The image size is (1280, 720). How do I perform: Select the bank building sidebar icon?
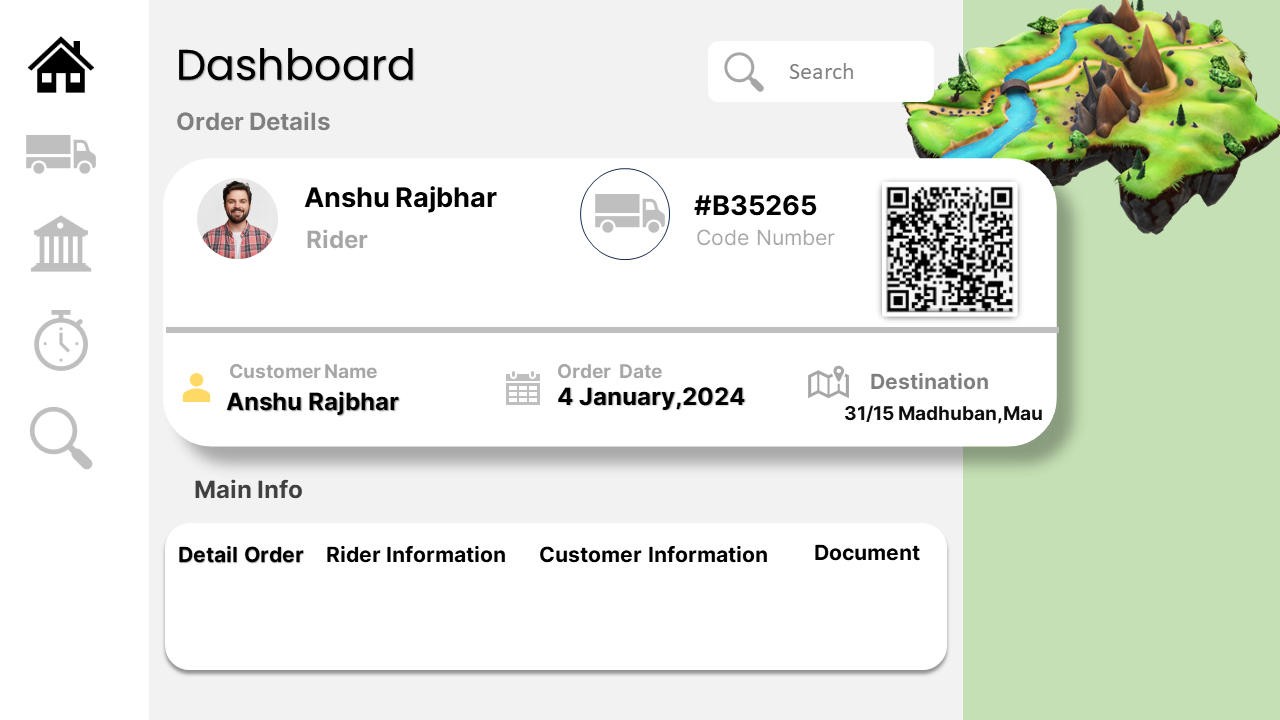tap(61, 244)
